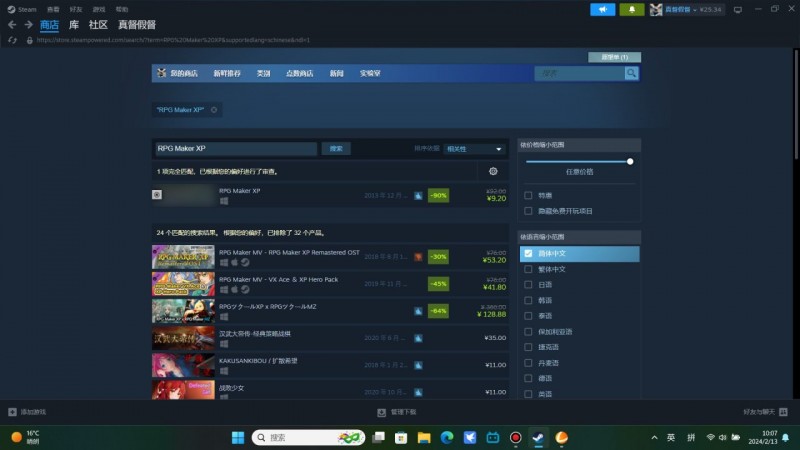This screenshot has width=800, height=450.
Task: Go forward with the right arrow
Action: click(29, 24)
